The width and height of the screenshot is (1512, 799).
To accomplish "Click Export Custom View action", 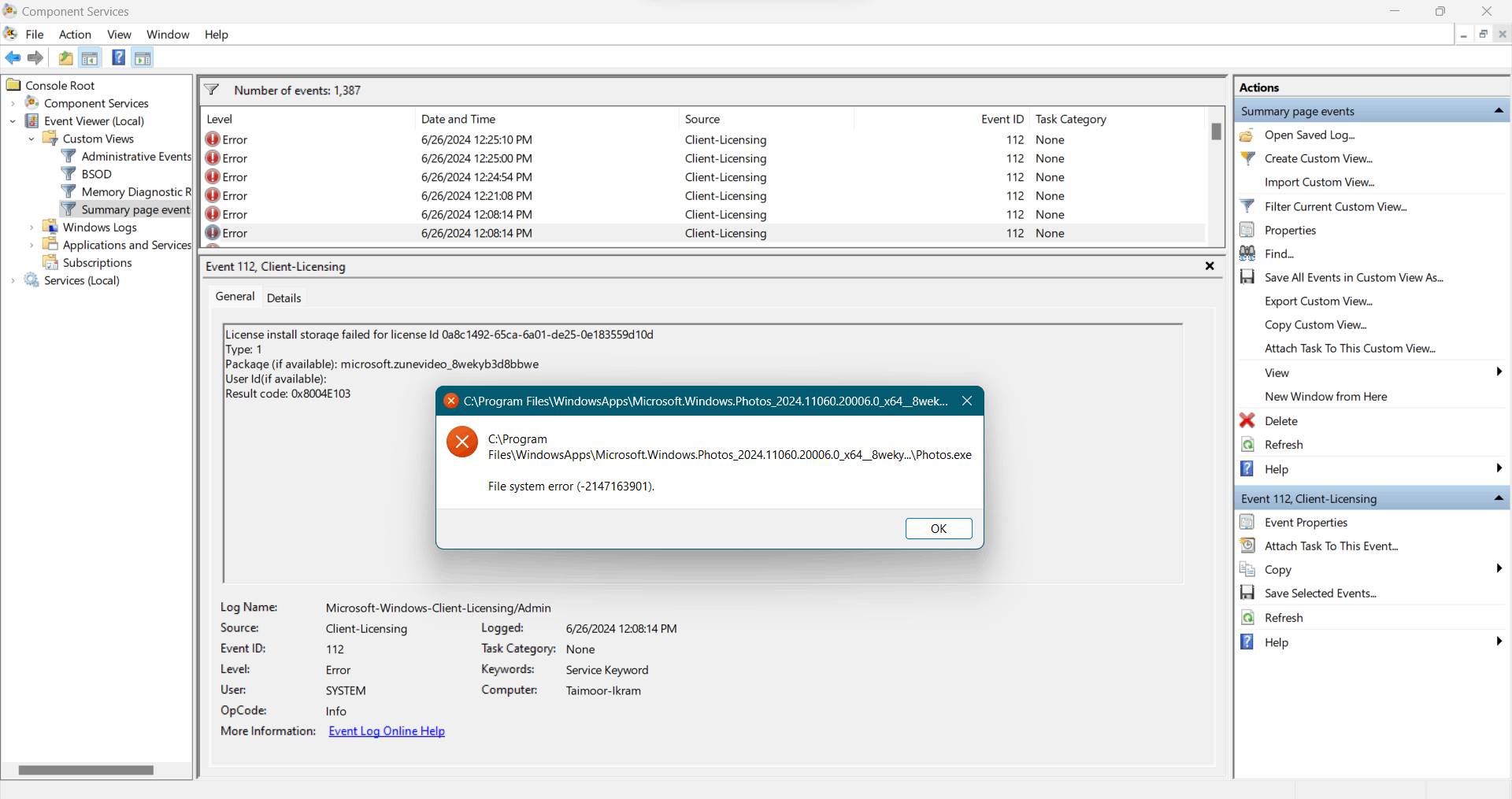I will (x=1318, y=301).
